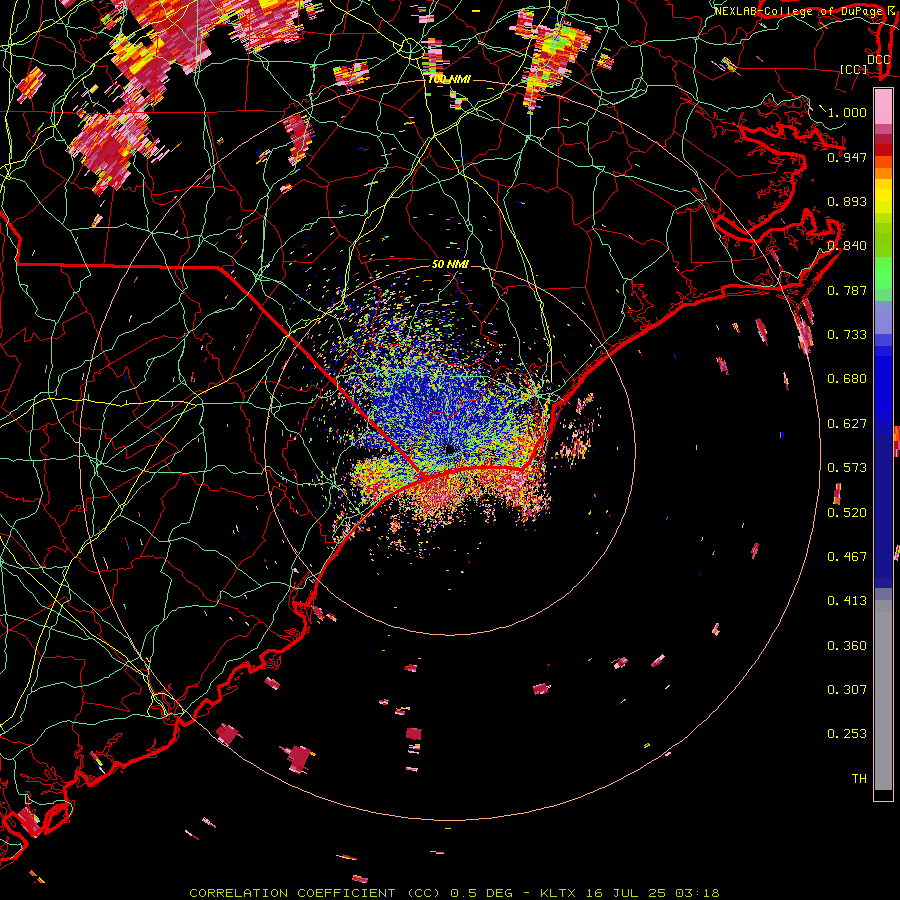Click the 0.840 legend value
Viewport: 900px width, 900px height.
tap(847, 246)
